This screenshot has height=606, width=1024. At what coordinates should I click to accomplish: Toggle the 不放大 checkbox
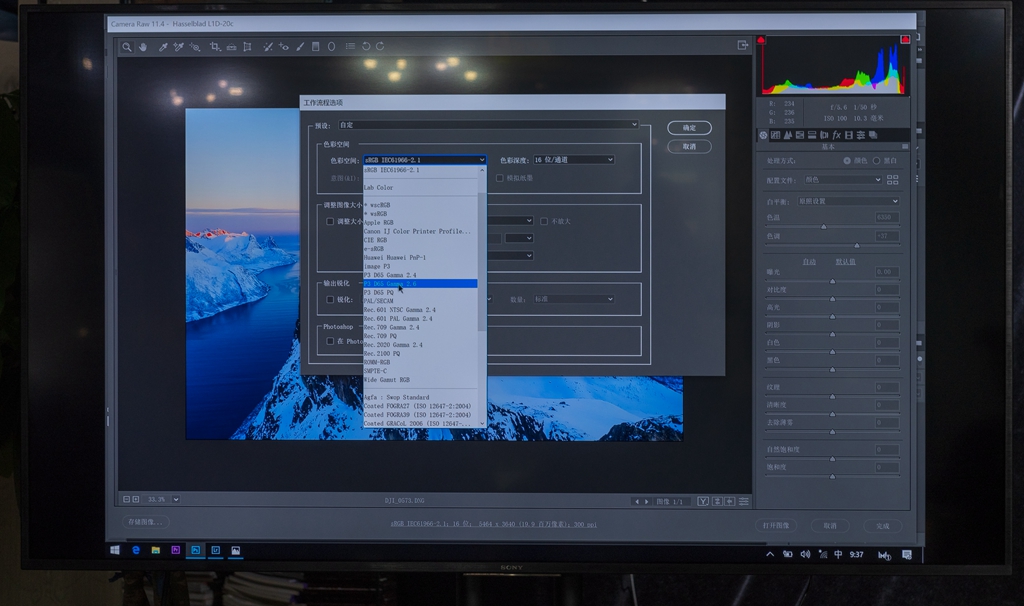543,221
